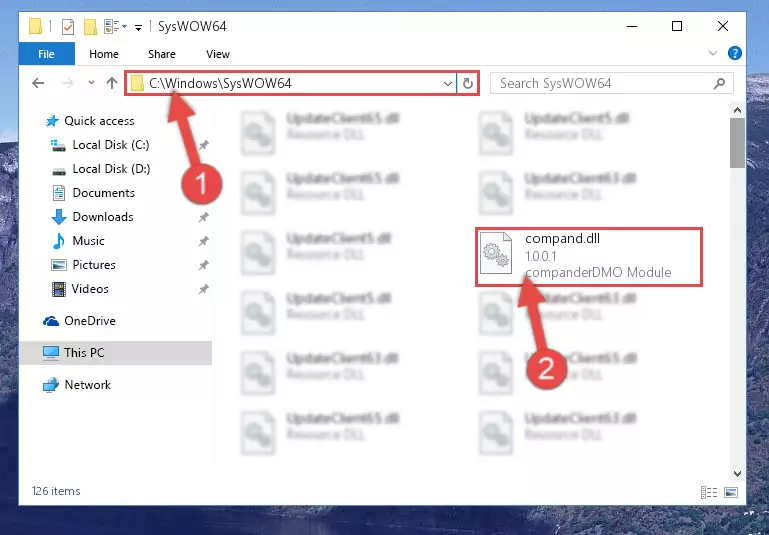Click the pin icon beside Downloads
This screenshot has height=535, width=769.
pyautogui.click(x=204, y=217)
